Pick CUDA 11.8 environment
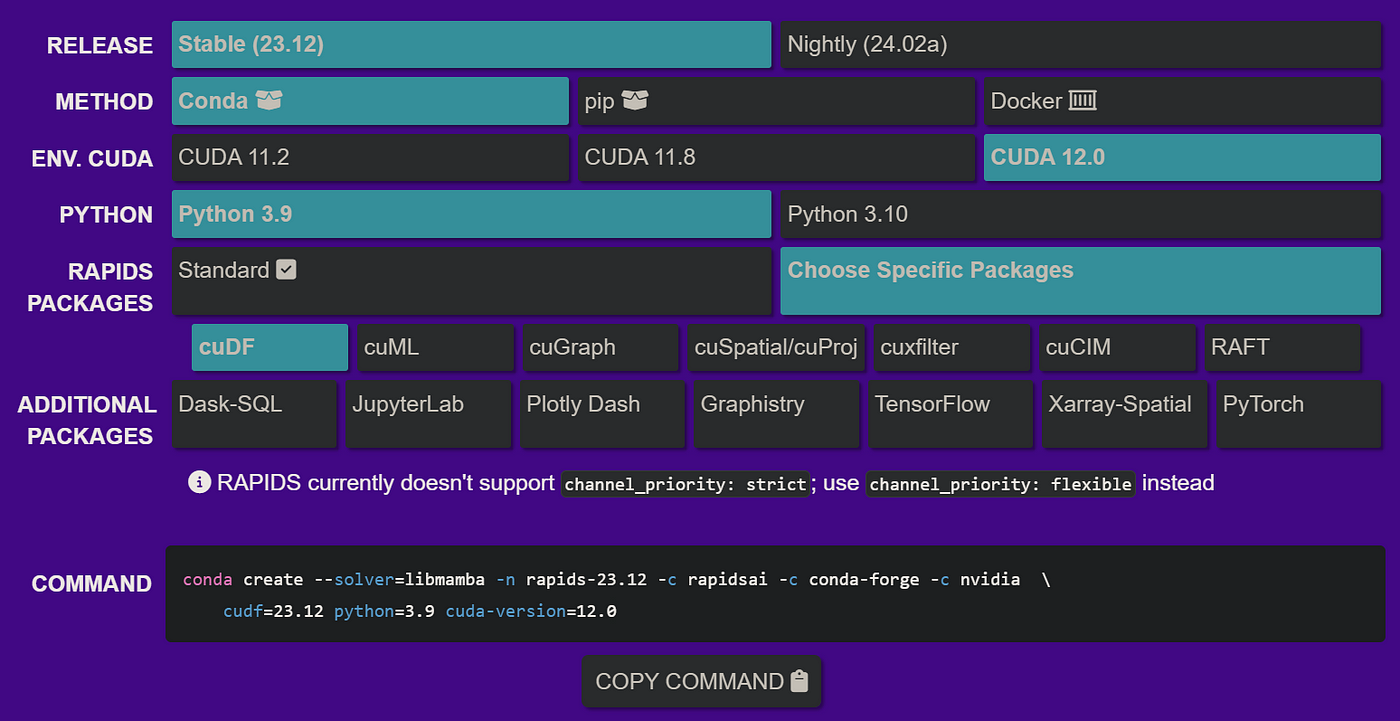The image size is (1400, 721). (775, 158)
